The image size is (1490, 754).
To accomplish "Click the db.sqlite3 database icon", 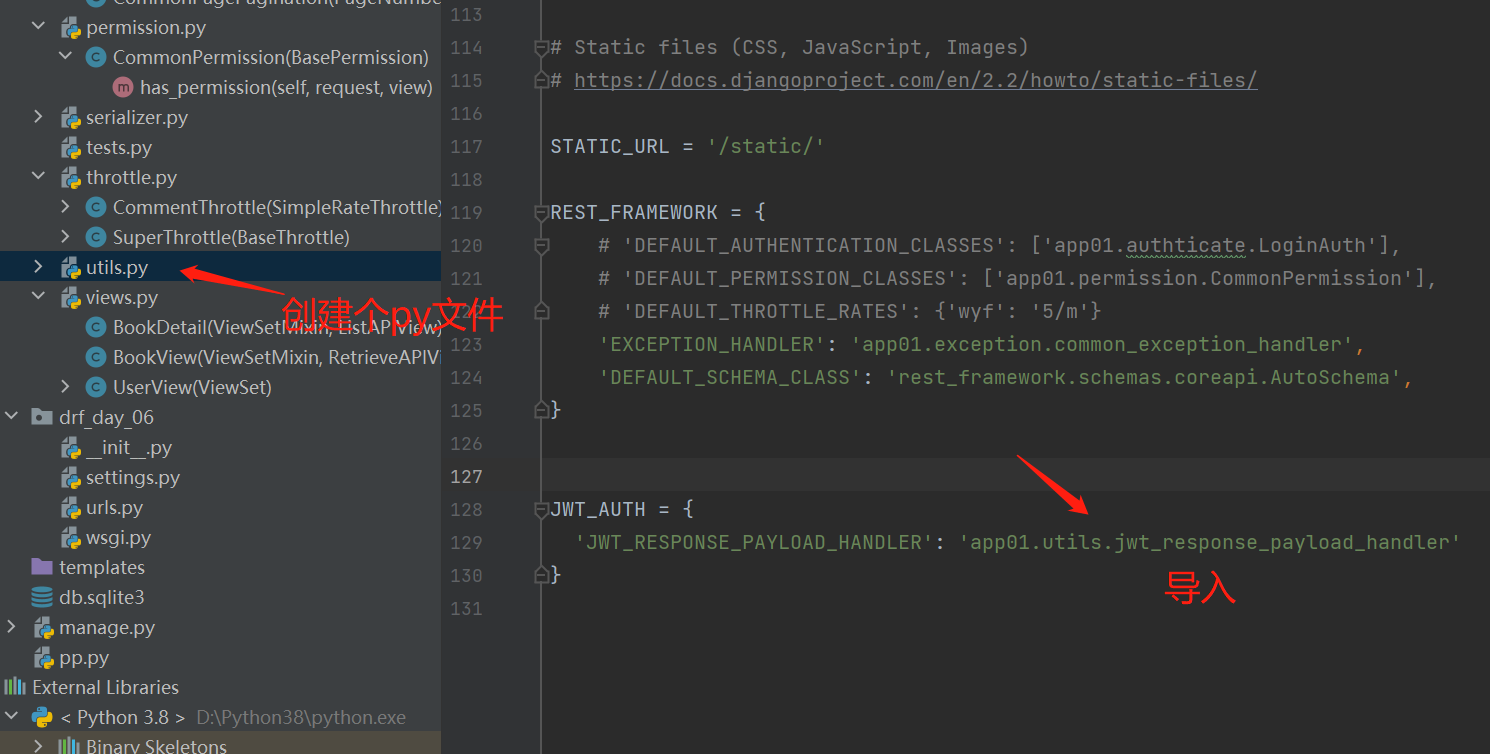I will tap(42, 597).
